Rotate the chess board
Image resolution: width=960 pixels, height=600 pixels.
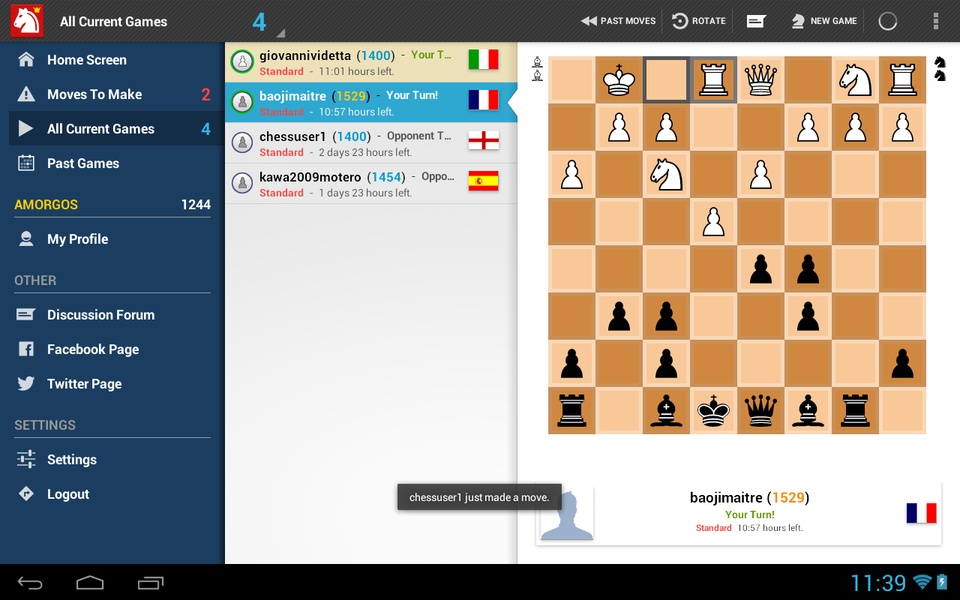click(x=699, y=21)
